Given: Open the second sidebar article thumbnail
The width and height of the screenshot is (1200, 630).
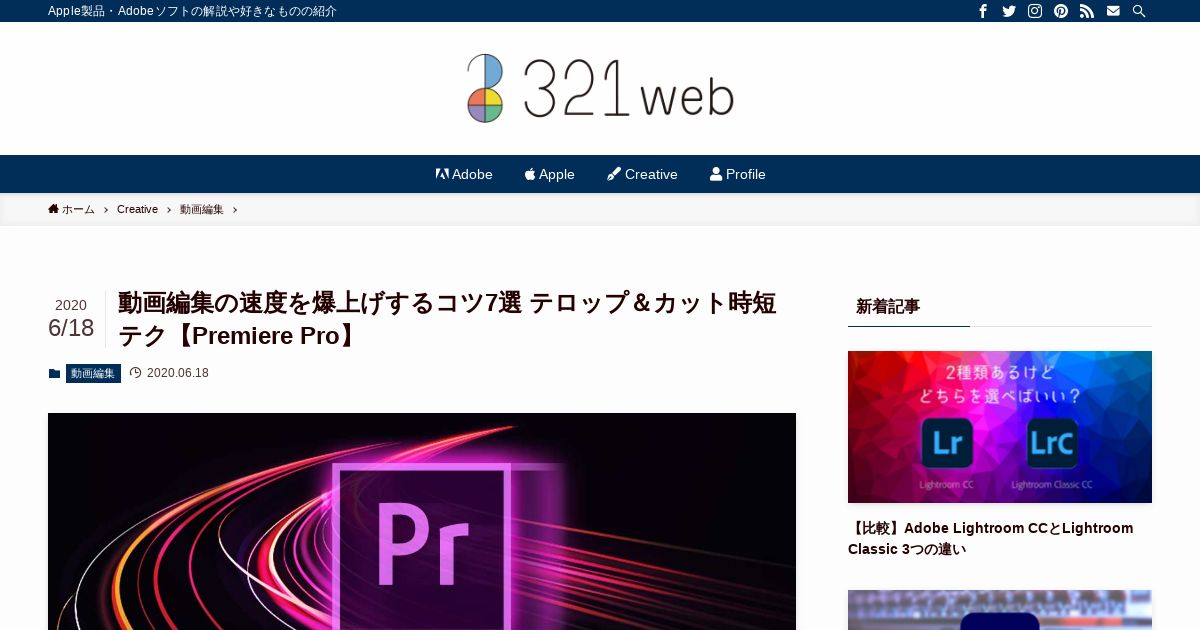Looking at the screenshot, I should tap(1000, 610).
